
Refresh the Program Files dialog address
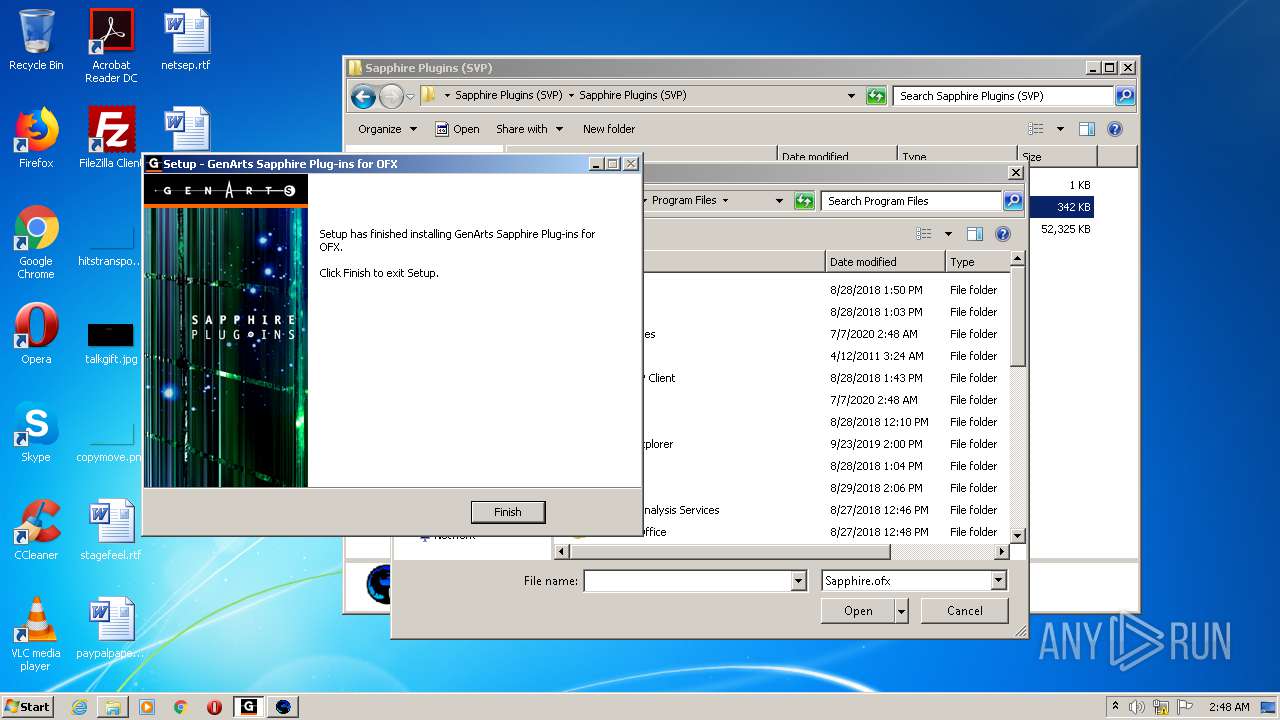click(x=804, y=201)
